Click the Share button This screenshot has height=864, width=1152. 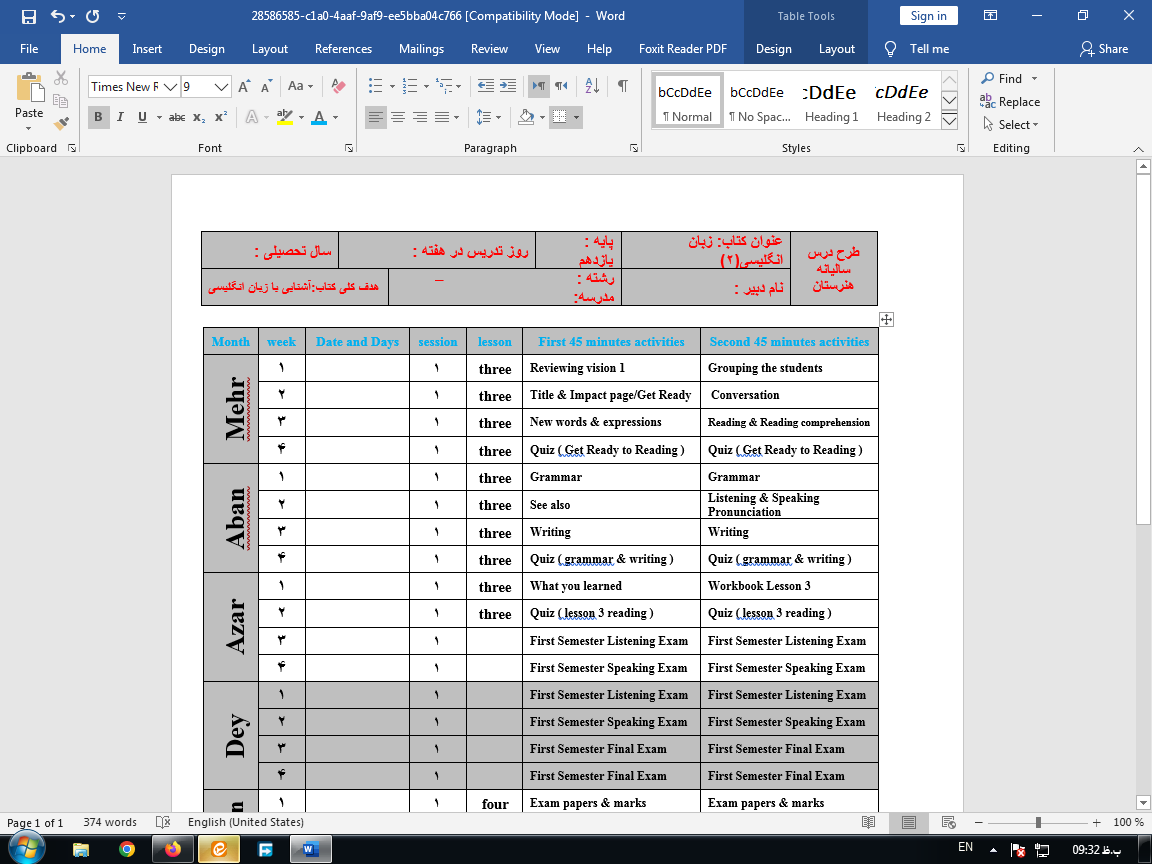pyautogui.click(x=1104, y=49)
